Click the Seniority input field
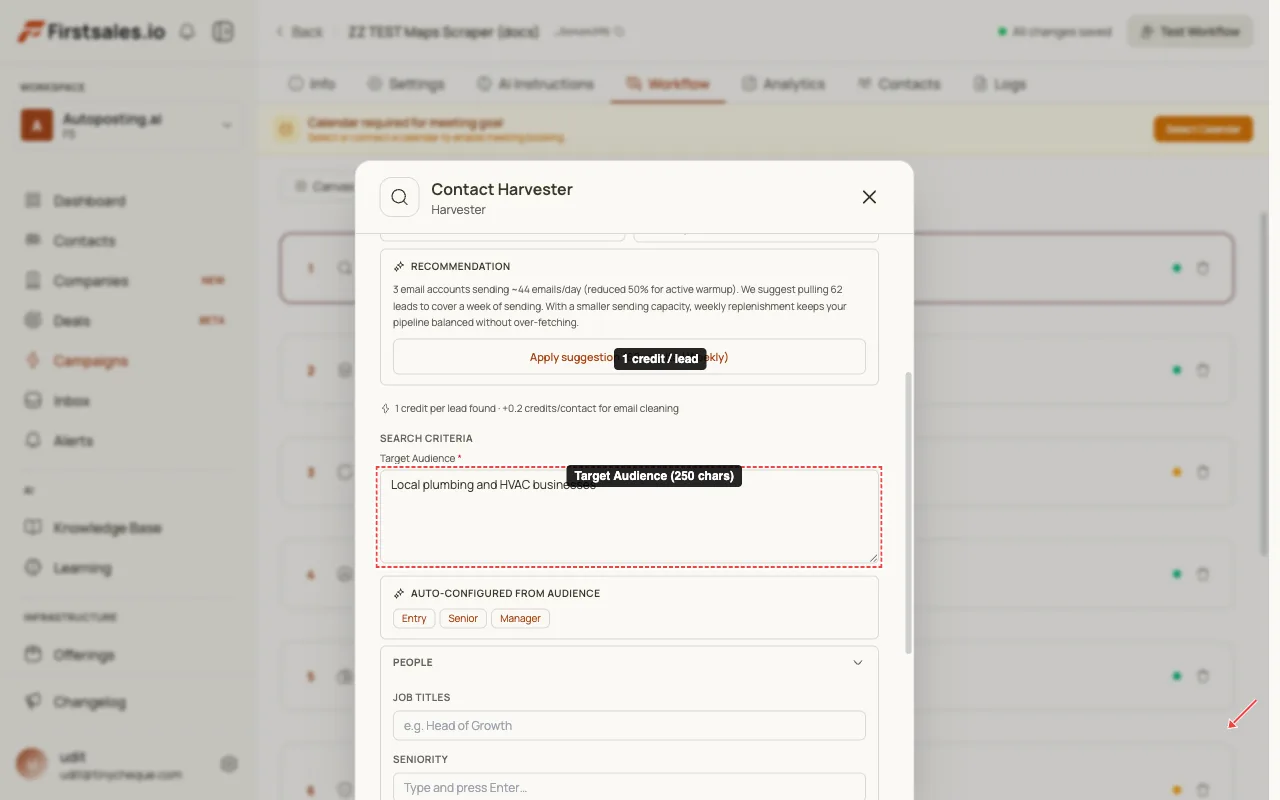This screenshot has width=1280, height=800. pyautogui.click(x=629, y=787)
